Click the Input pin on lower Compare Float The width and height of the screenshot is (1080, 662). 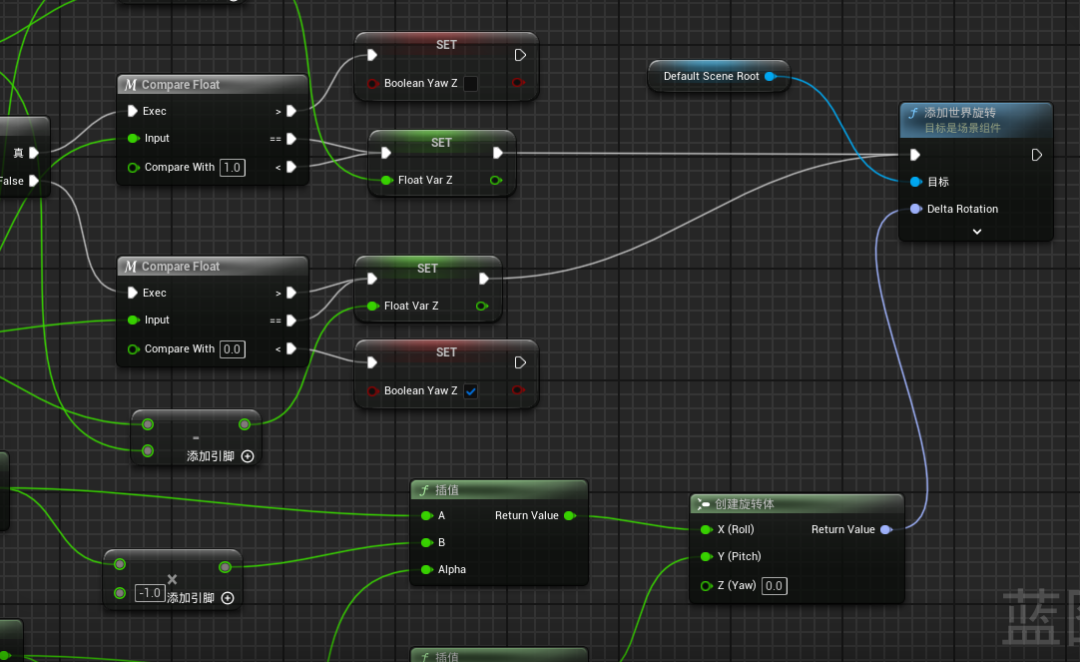[x=134, y=320]
